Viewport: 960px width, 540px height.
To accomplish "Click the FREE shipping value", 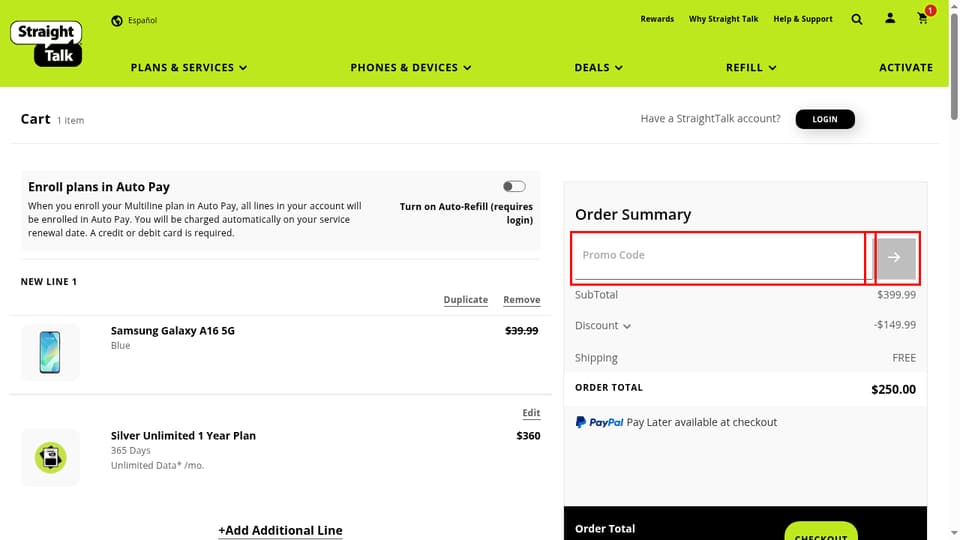I will pos(904,358).
